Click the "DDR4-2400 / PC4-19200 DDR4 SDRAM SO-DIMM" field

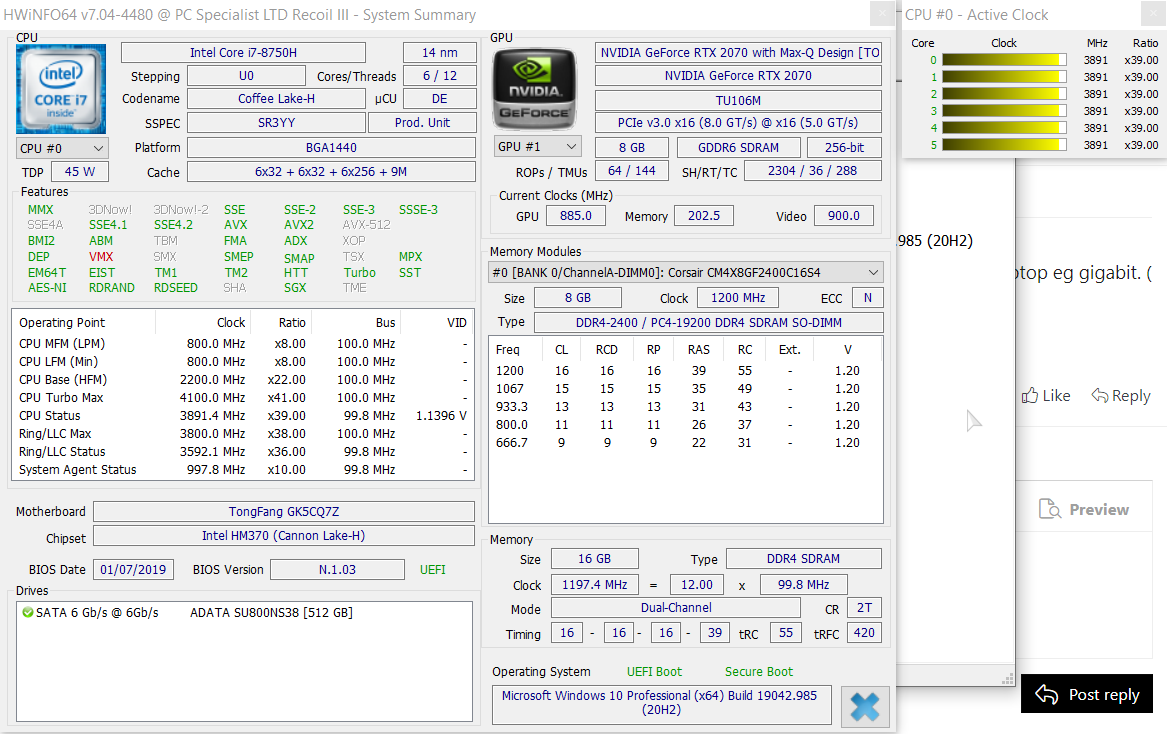click(x=709, y=322)
